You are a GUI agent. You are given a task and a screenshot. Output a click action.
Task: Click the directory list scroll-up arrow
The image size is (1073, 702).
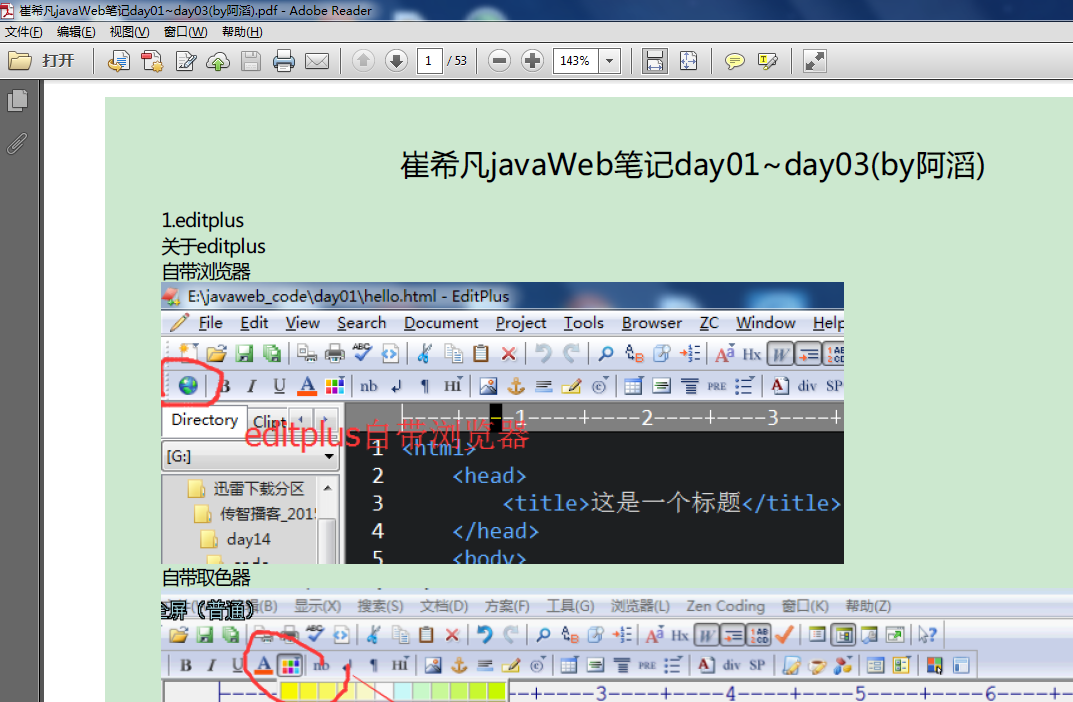328,488
